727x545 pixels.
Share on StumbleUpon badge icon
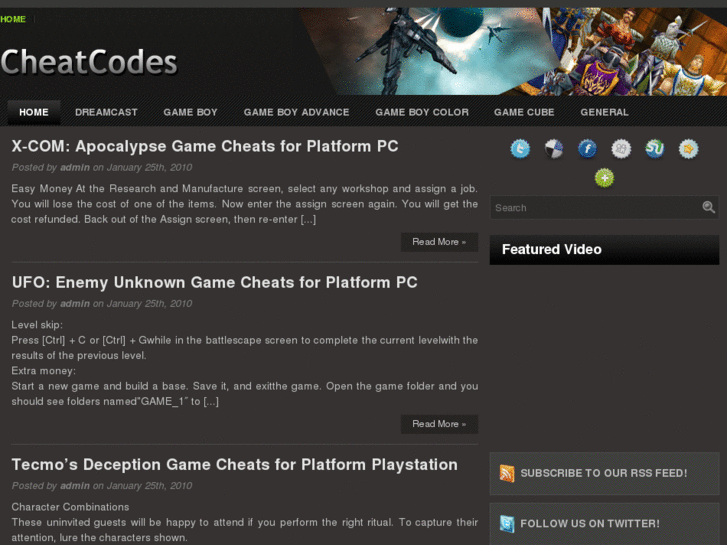655,149
